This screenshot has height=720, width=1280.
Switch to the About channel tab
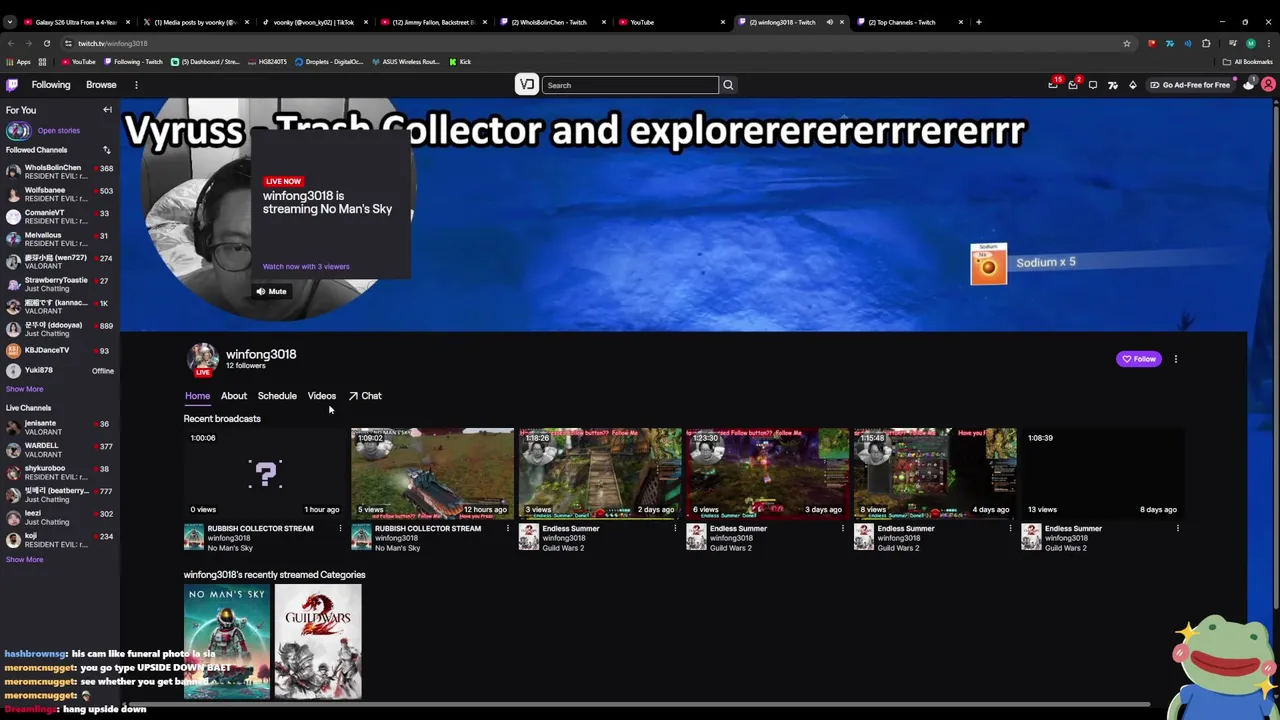(x=233, y=396)
